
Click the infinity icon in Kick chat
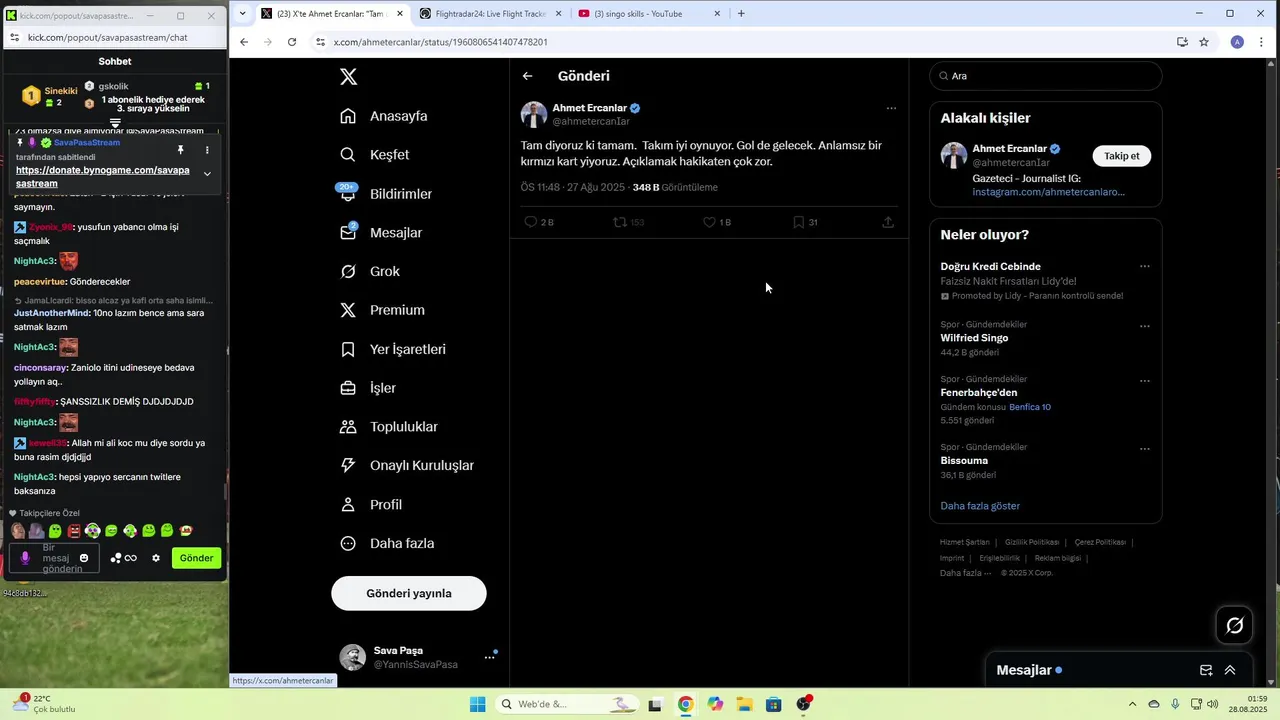[x=131, y=558]
